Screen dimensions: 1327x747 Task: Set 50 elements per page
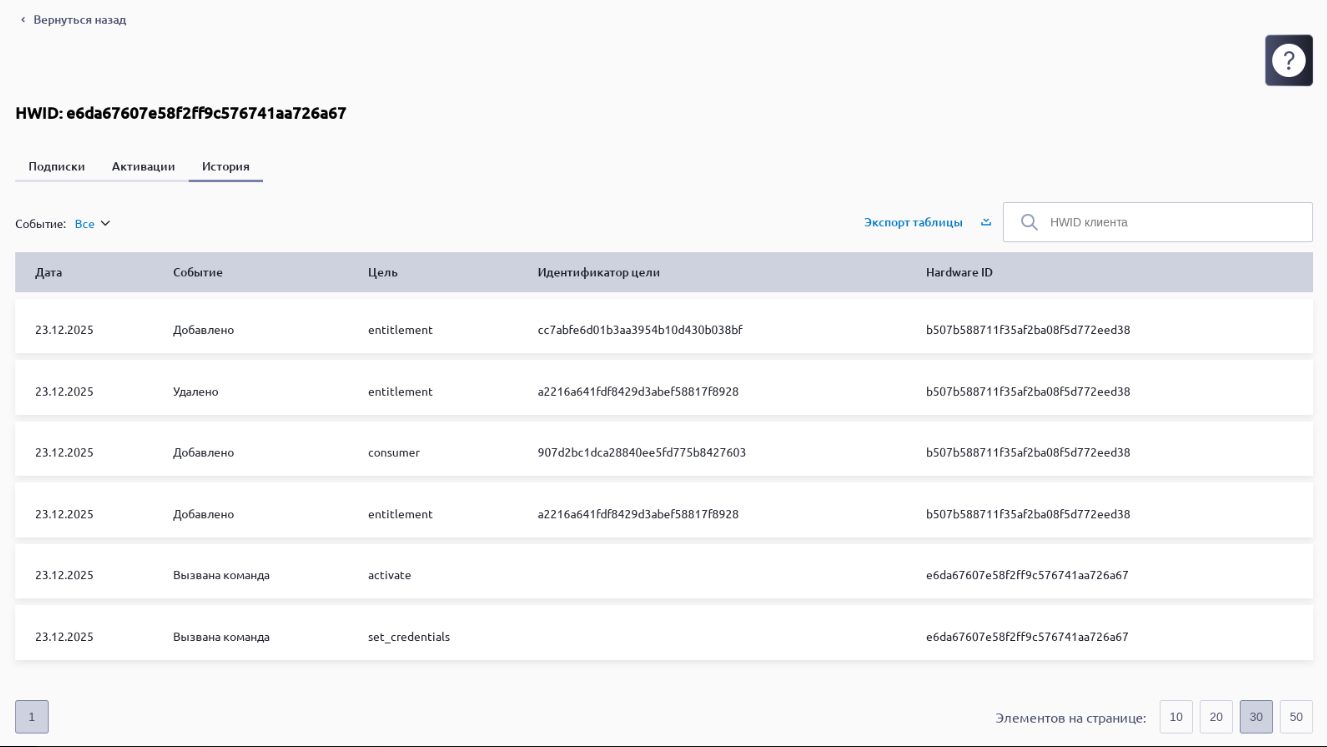1296,717
